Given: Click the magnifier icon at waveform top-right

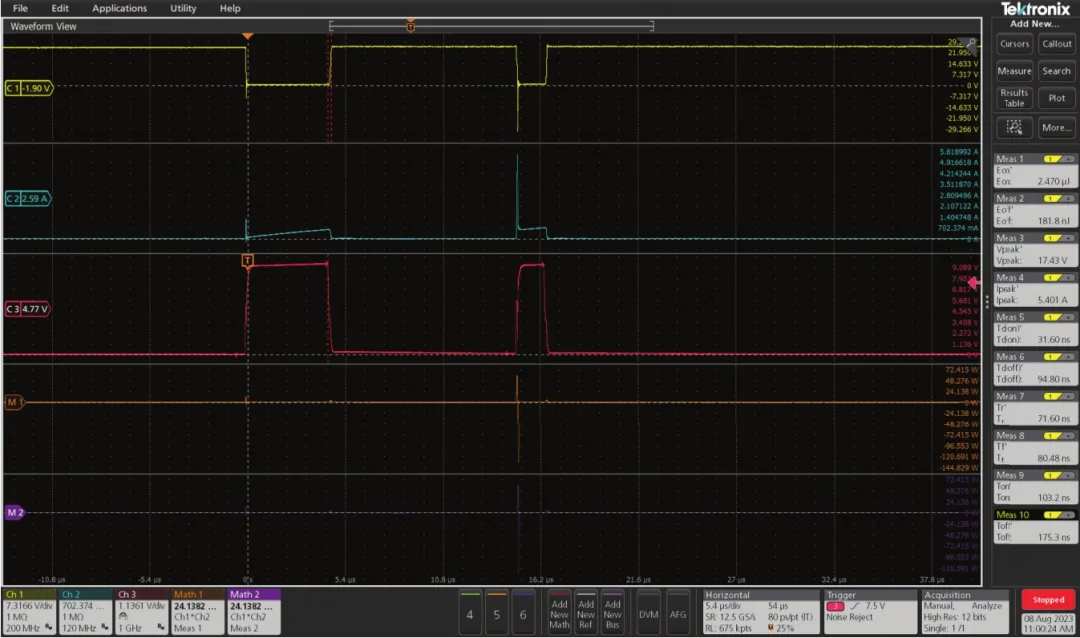Looking at the screenshot, I should [971, 43].
